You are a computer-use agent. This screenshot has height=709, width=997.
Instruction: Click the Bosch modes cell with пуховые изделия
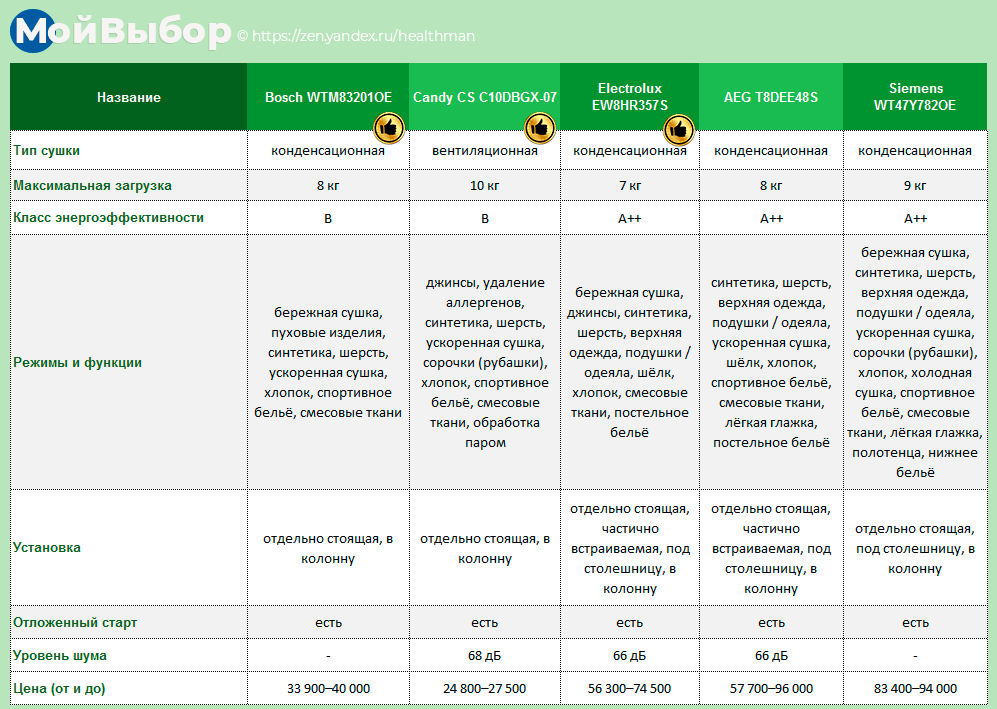pyautogui.click(x=328, y=362)
